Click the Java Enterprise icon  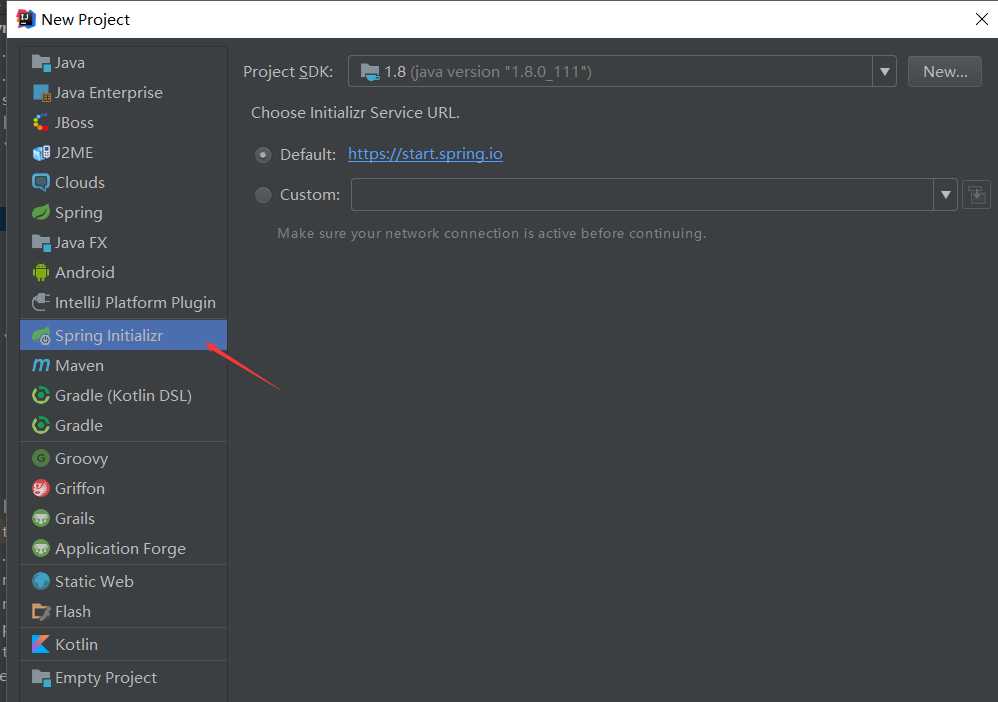(x=41, y=93)
